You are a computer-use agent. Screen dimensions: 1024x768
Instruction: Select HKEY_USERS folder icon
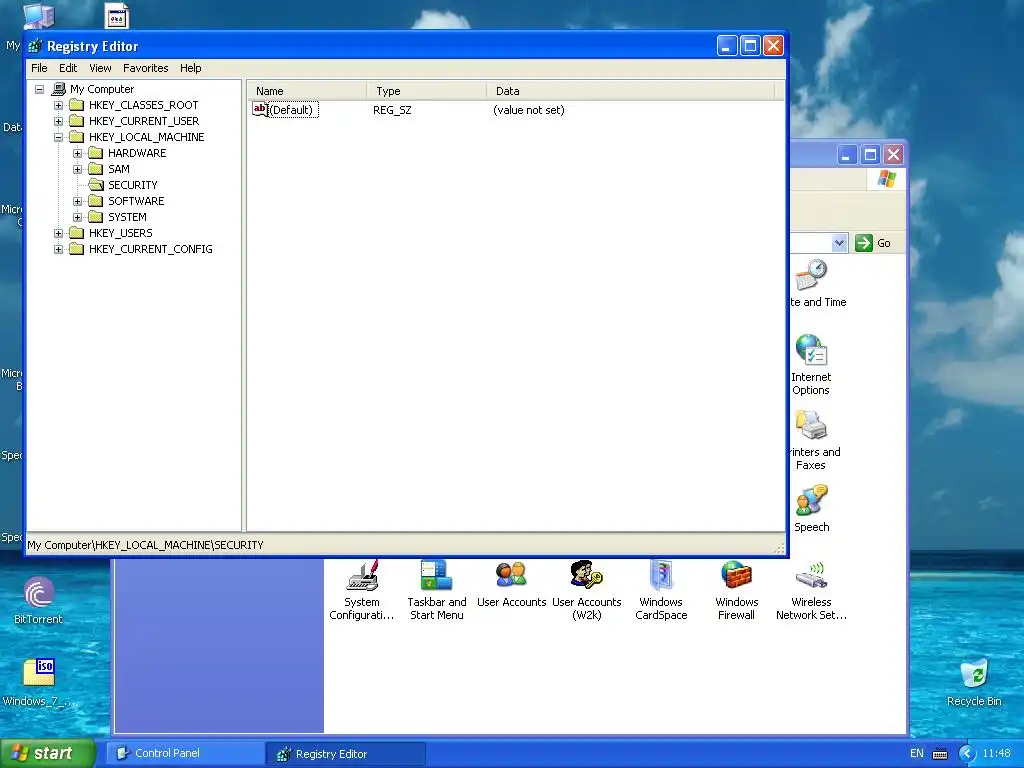77,232
